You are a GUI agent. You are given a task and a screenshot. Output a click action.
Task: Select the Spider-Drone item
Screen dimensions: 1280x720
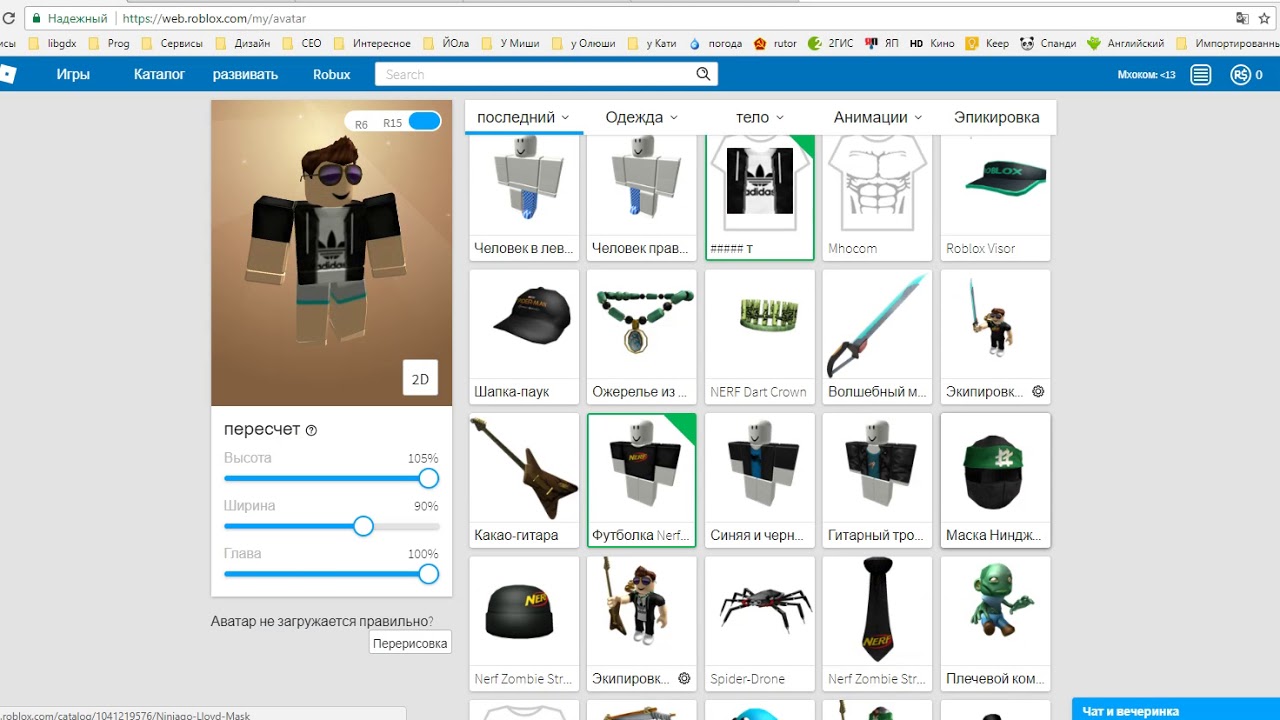(760, 624)
